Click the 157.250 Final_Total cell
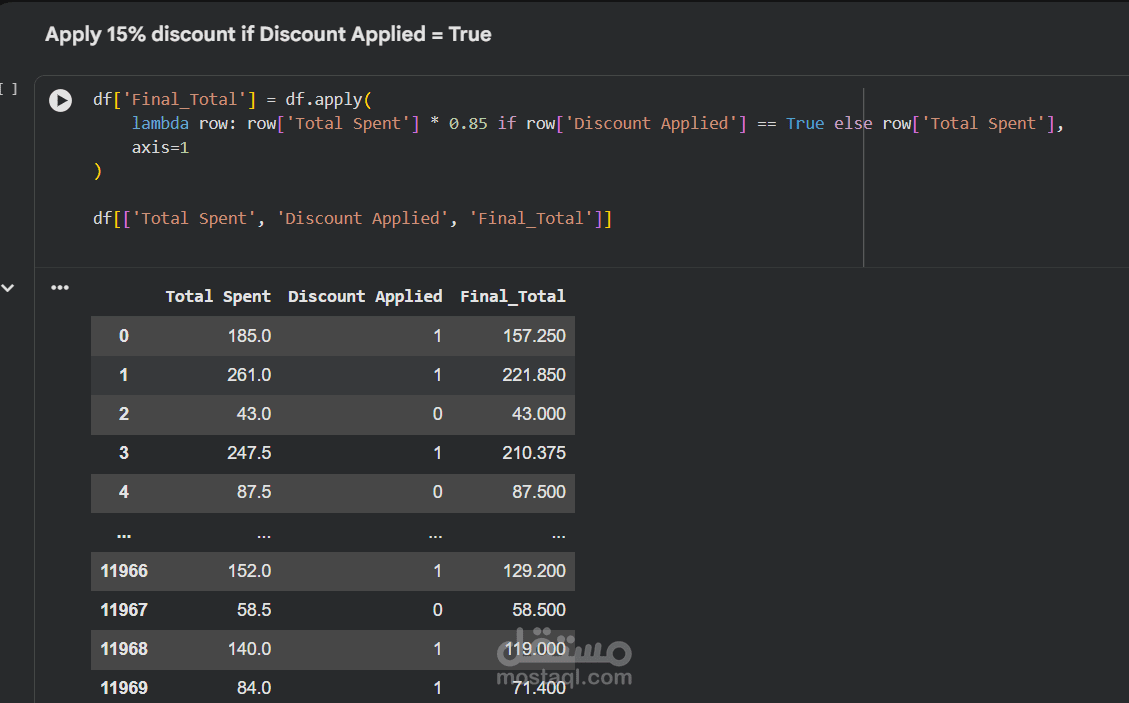This screenshot has width=1129, height=703. point(533,336)
